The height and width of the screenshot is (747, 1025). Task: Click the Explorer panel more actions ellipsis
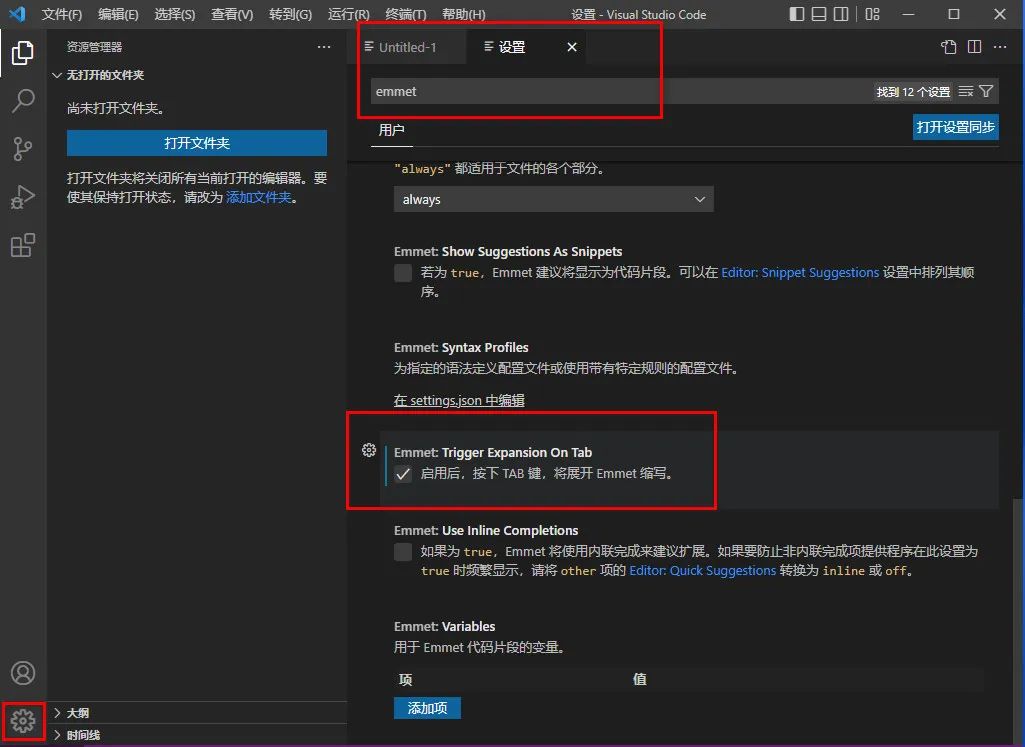[x=324, y=47]
